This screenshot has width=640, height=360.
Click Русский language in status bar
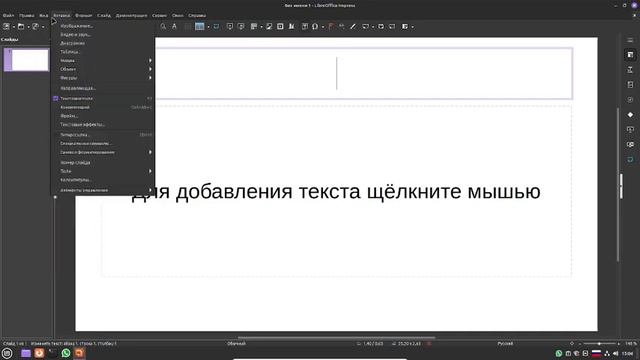click(x=505, y=344)
